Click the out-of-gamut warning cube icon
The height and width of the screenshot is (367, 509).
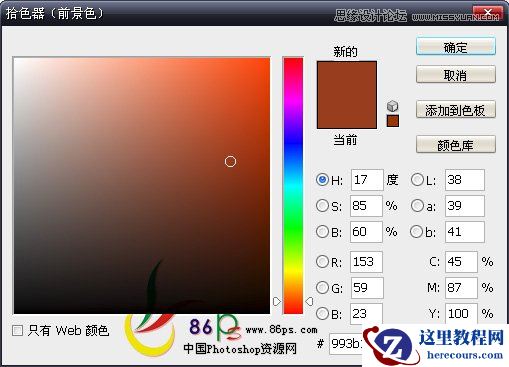[393, 106]
